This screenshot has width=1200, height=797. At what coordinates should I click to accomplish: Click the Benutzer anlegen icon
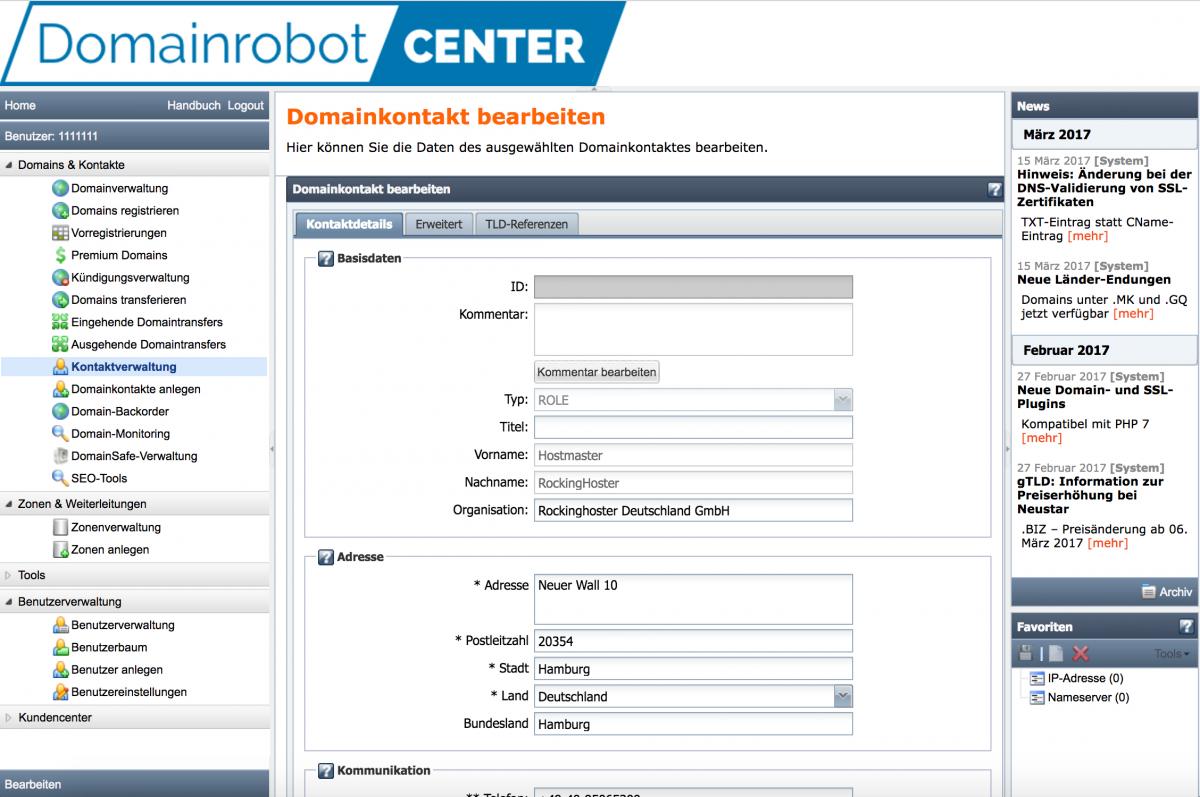point(60,670)
